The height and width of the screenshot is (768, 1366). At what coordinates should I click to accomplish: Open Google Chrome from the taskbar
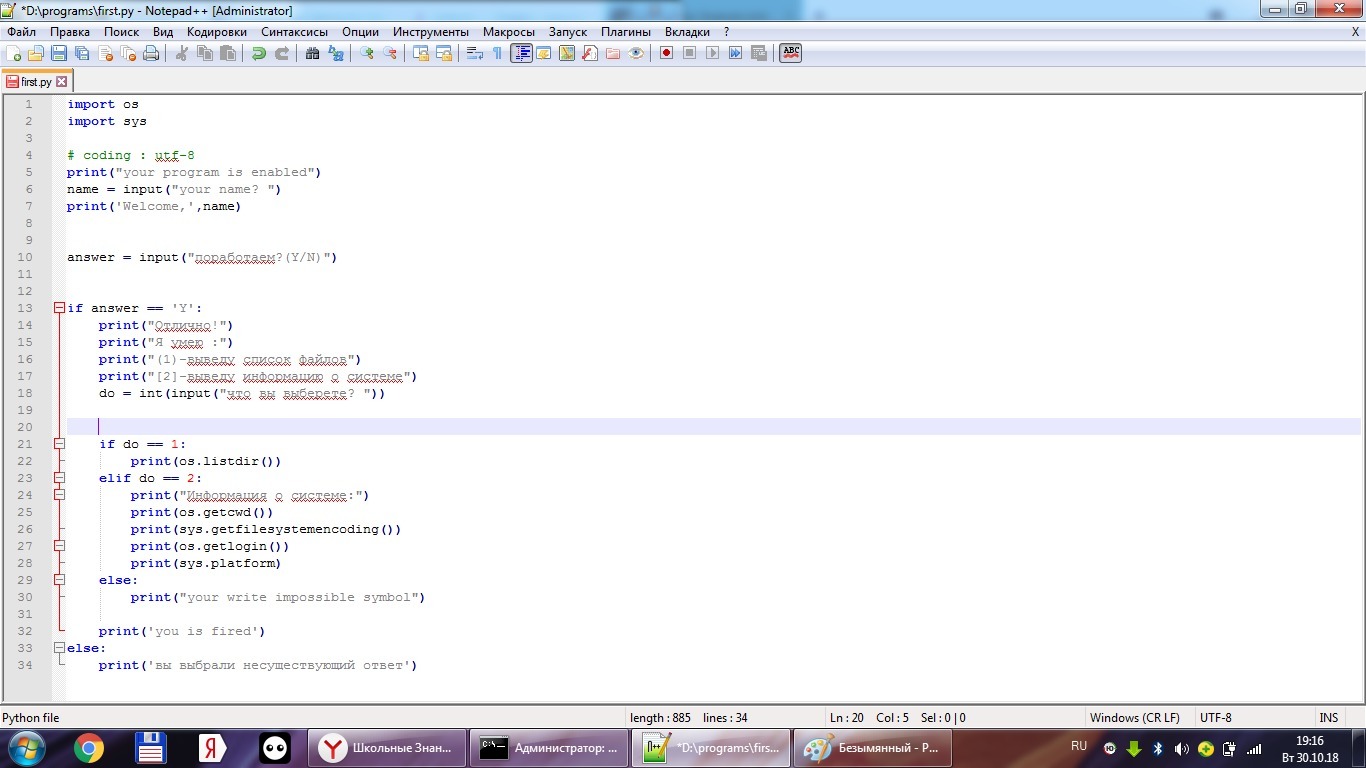(x=89, y=747)
